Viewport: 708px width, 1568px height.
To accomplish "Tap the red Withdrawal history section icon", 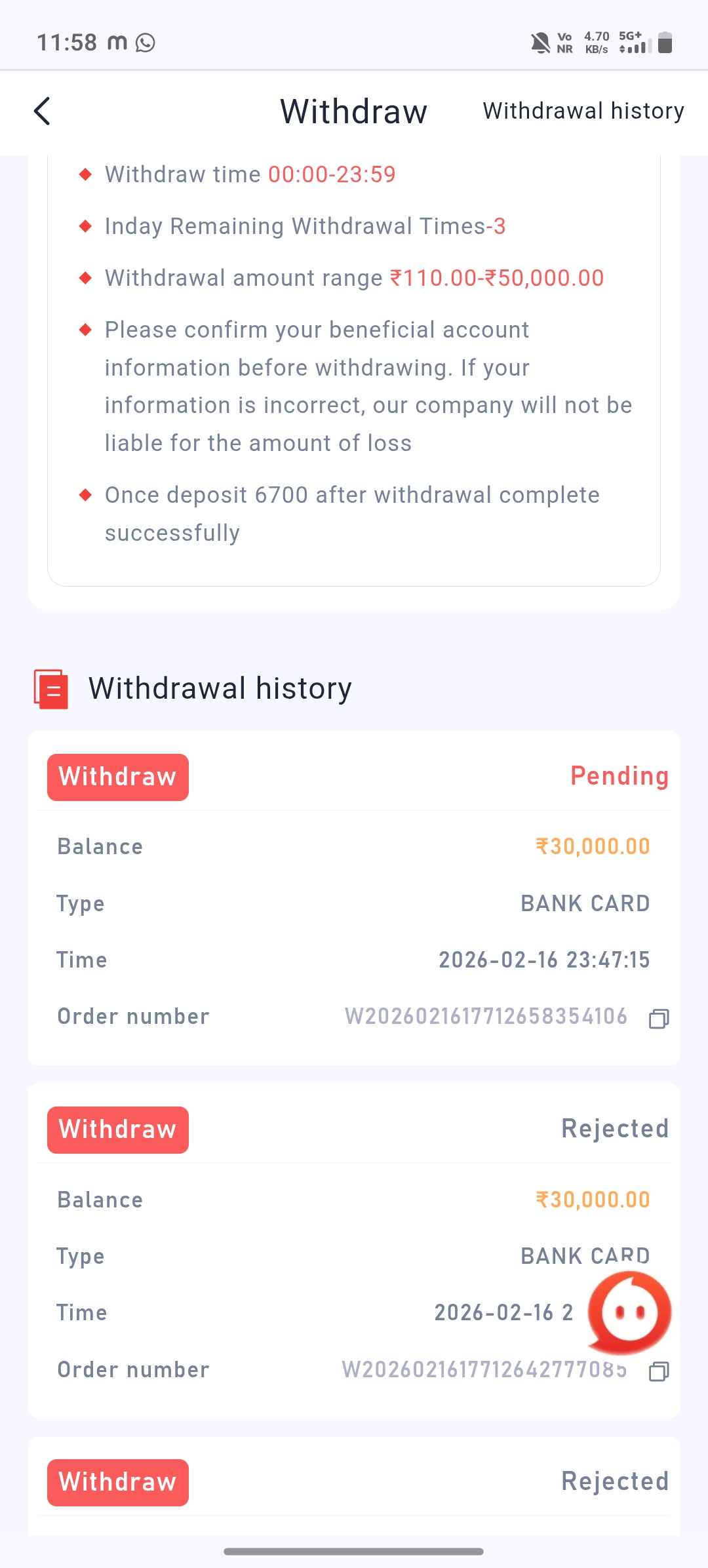I will (x=51, y=689).
